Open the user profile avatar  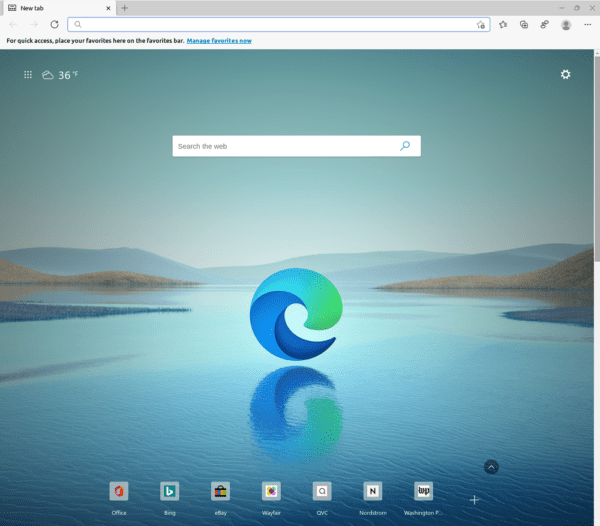coord(566,25)
